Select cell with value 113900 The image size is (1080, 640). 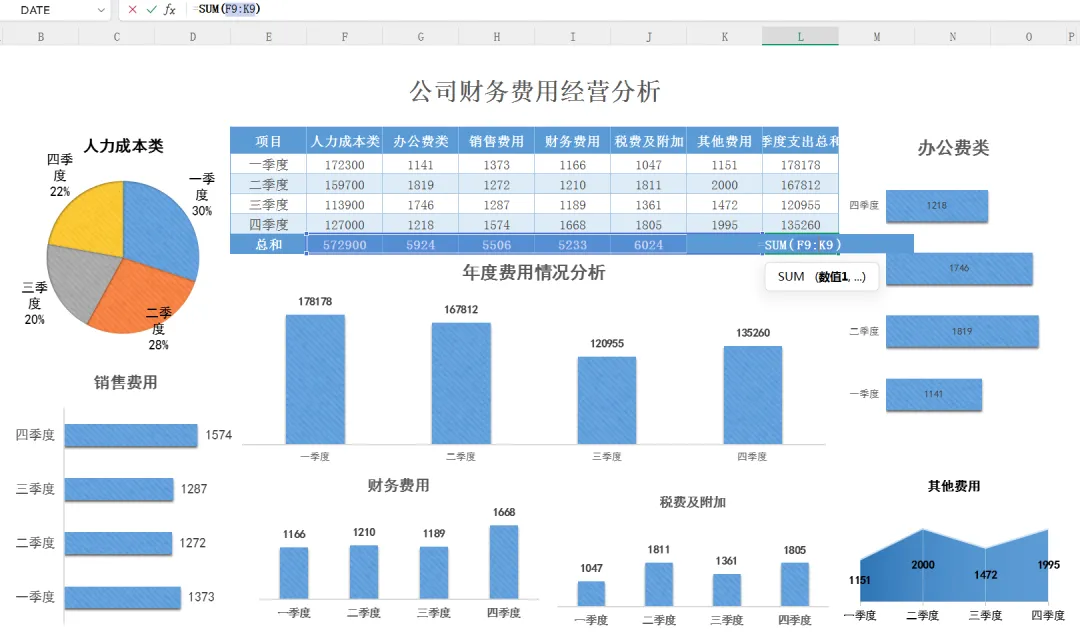(x=344, y=205)
